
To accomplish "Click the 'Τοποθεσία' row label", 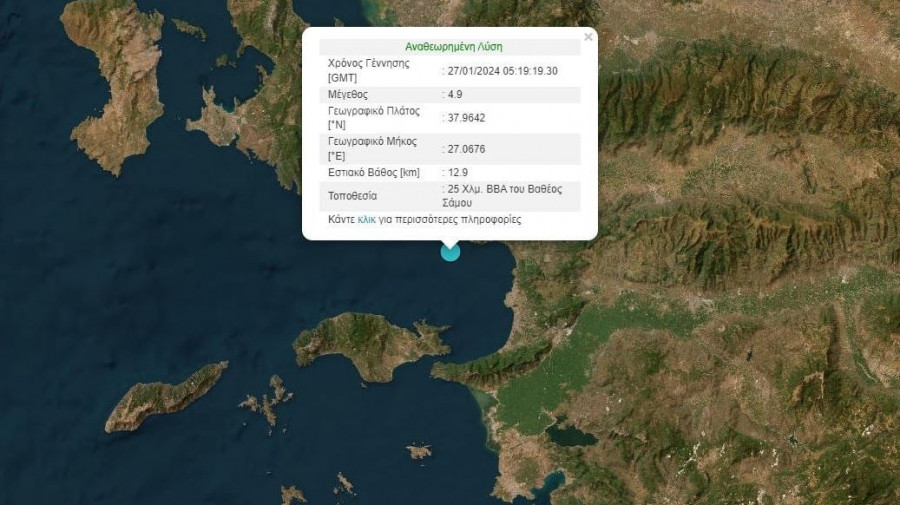I will click(353, 196).
